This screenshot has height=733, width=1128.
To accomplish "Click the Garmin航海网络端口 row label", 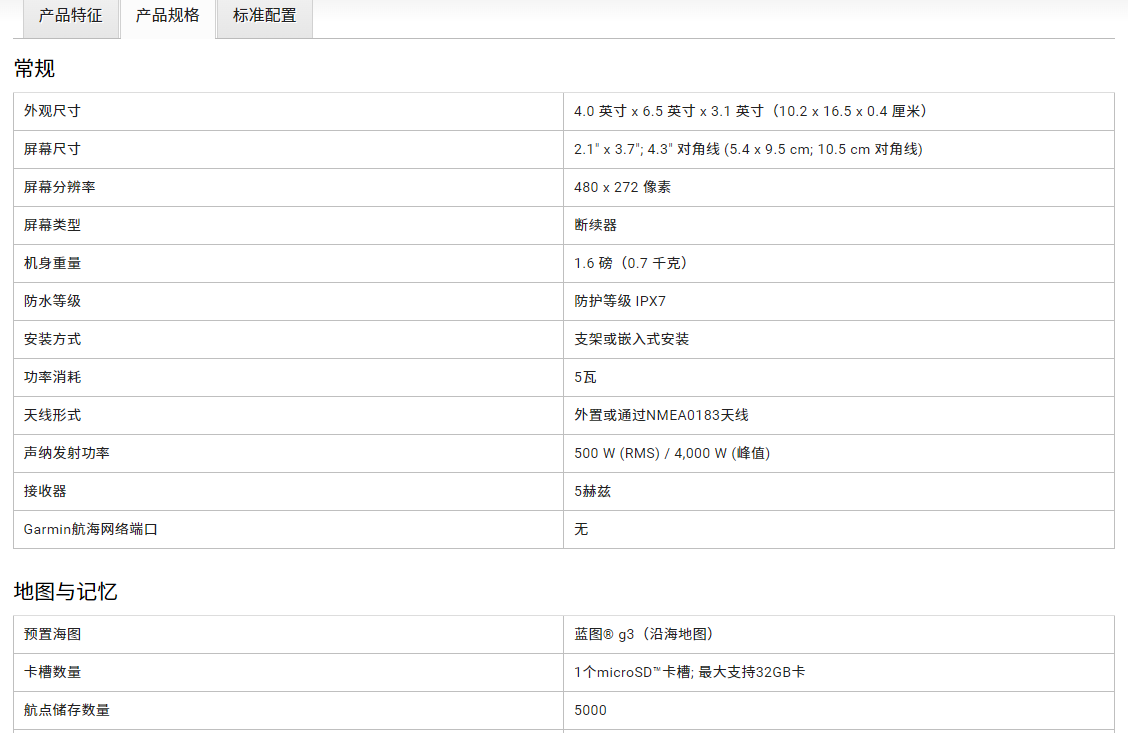I will [91, 529].
